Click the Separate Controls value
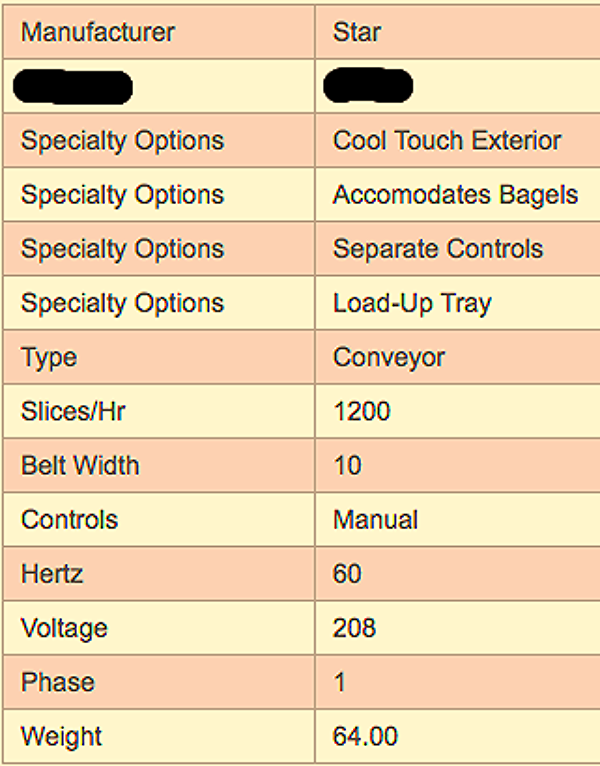Image resolution: width=600 pixels, height=766 pixels. click(438, 249)
